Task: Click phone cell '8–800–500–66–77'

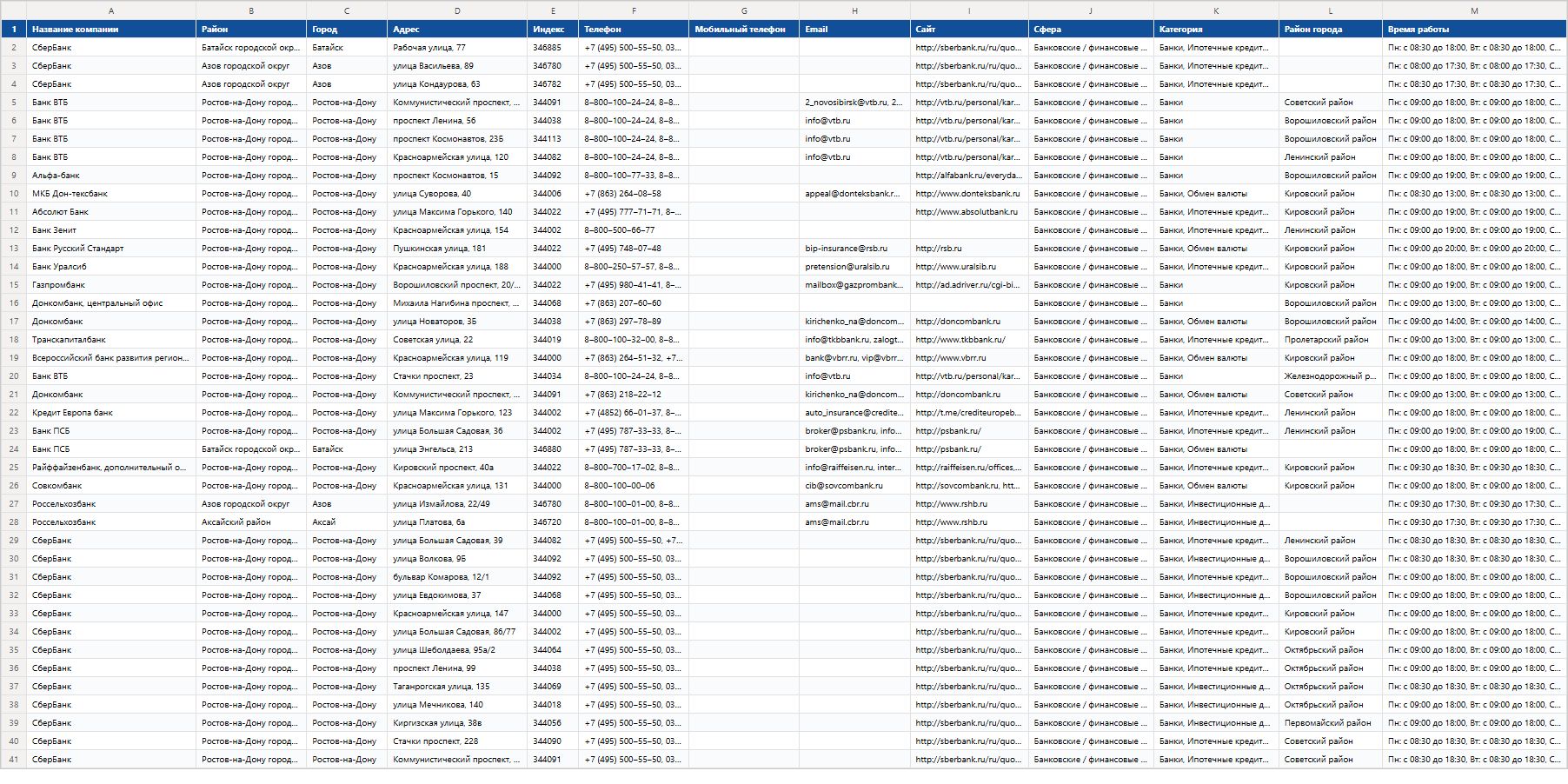Action: pos(634,230)
